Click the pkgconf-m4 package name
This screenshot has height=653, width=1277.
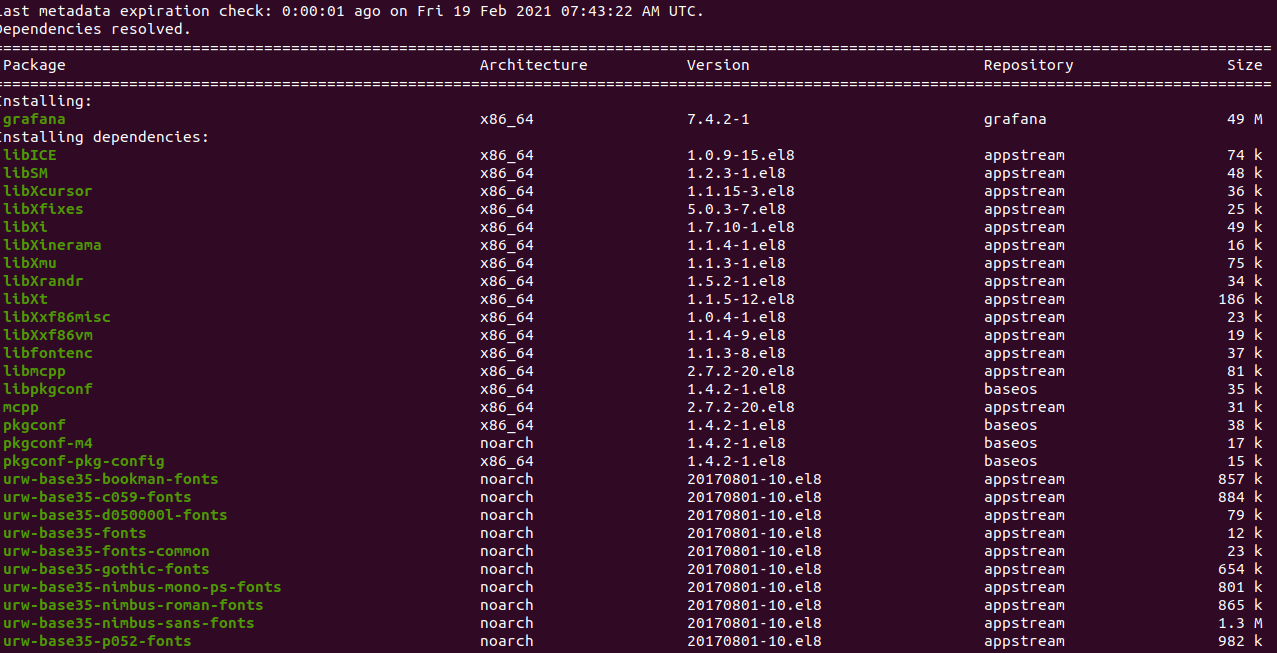47,443
